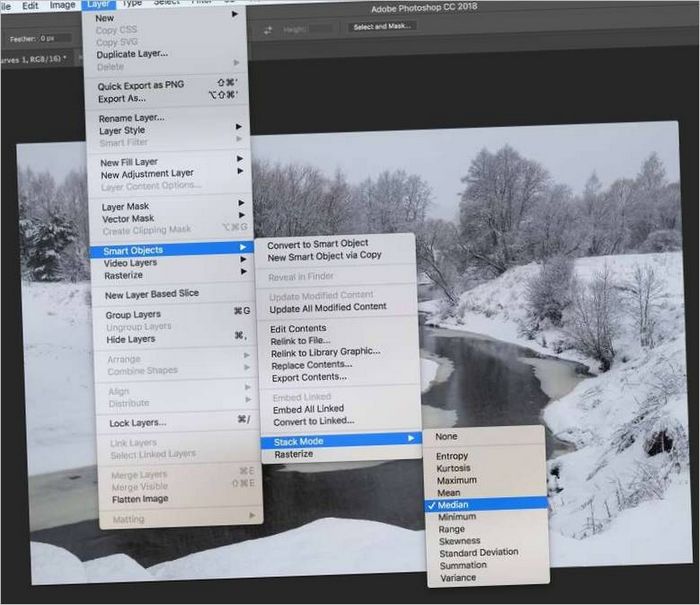Click the swap width and height icon

pos(268,30)
